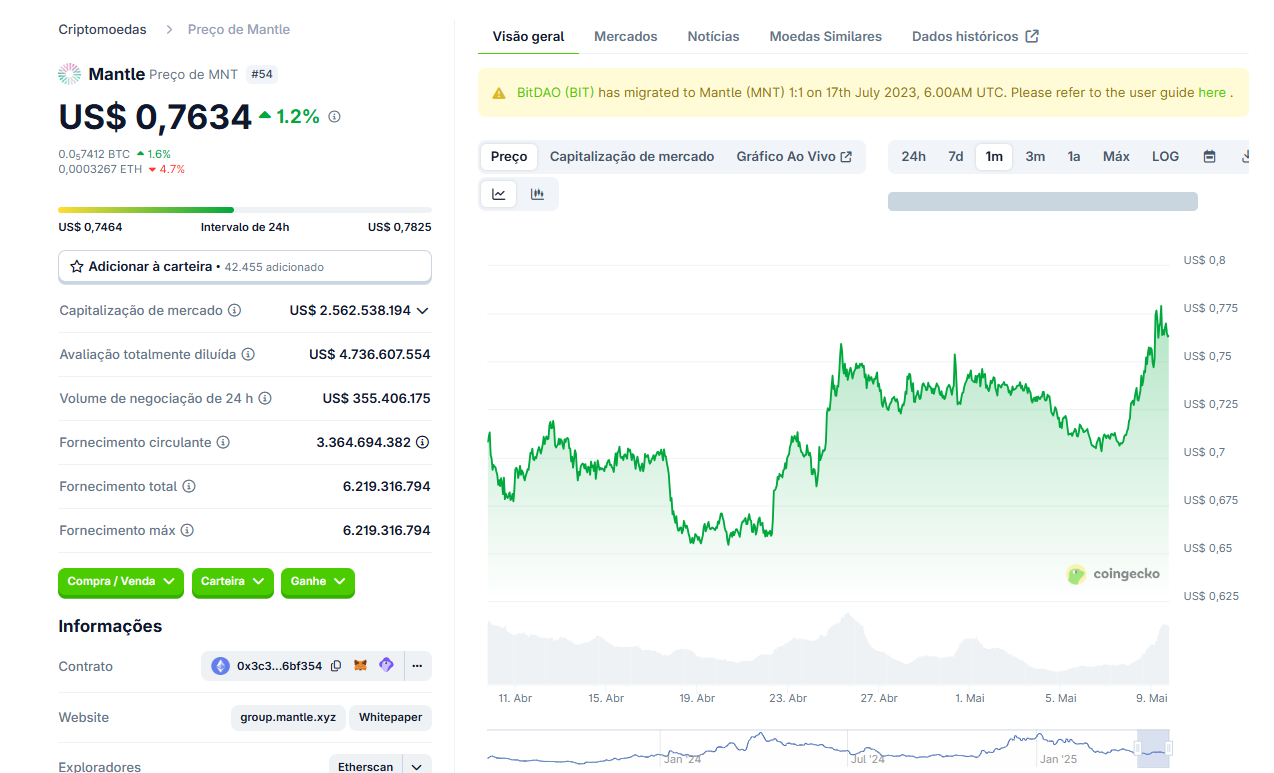The width and height of the screenshot is (1274, 773).
Task: Click the 24h price range progress bar
Action: (x=245, y=210)
